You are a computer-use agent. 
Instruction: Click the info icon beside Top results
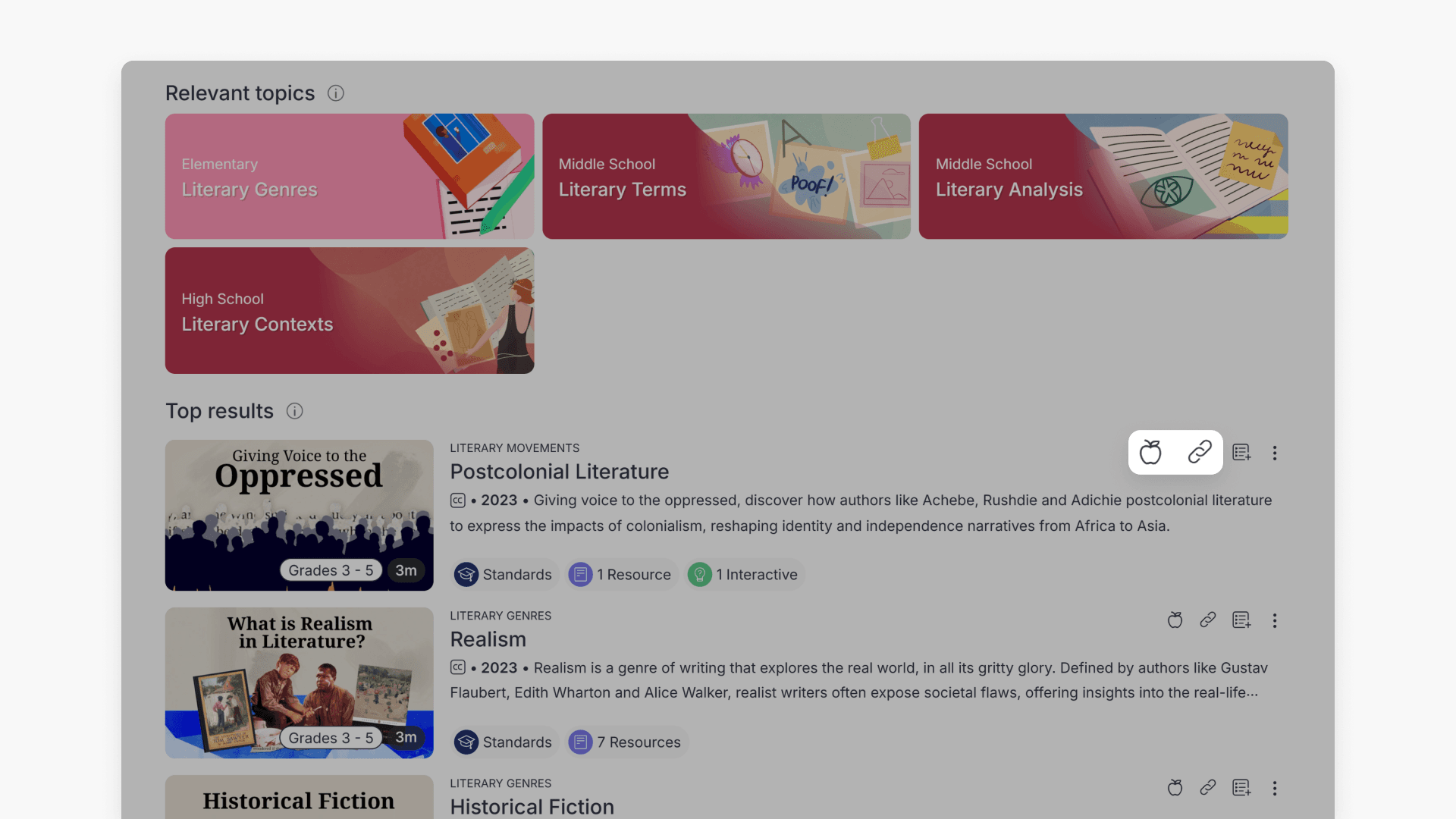[295, 411]
